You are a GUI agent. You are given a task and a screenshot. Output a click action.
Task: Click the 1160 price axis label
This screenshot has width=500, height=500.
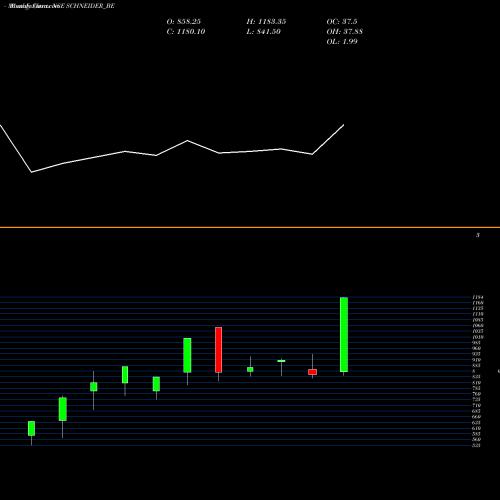click(x=478, y=303)
